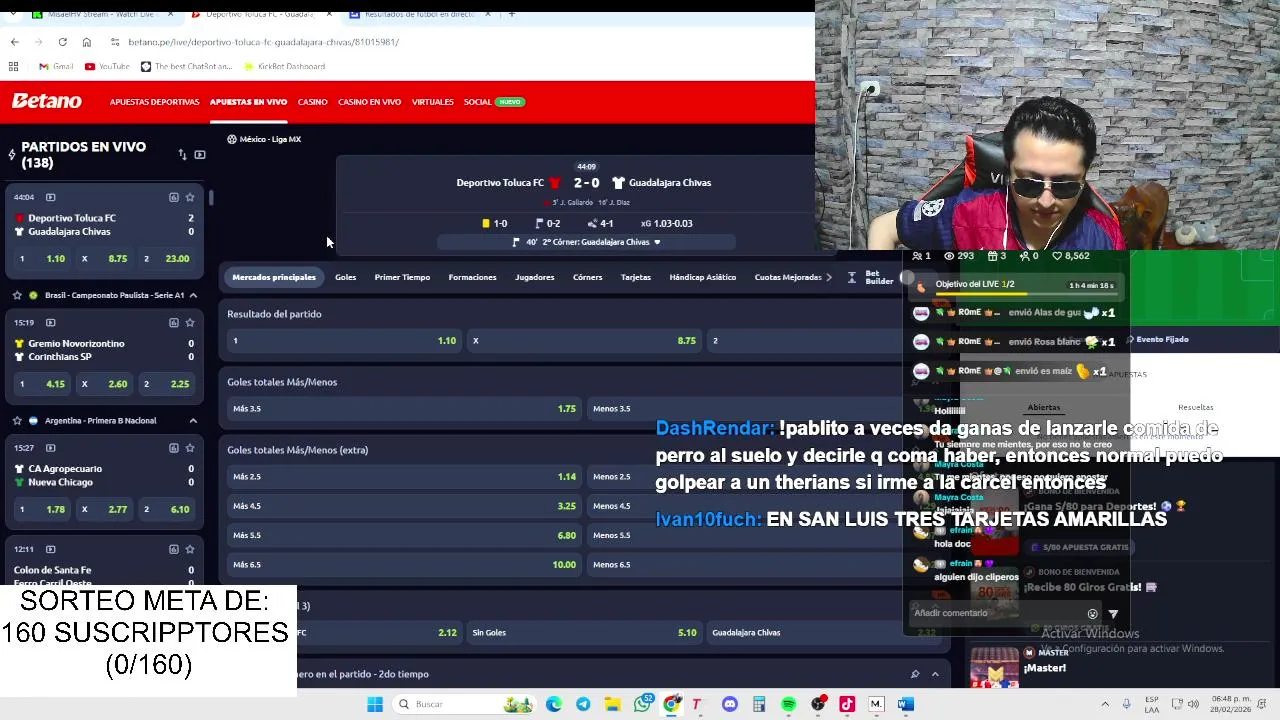Screen dimensions: 1280x720
Task: Favorite the Colon de Santa Fe match star
Action: [x=190, y=549]
